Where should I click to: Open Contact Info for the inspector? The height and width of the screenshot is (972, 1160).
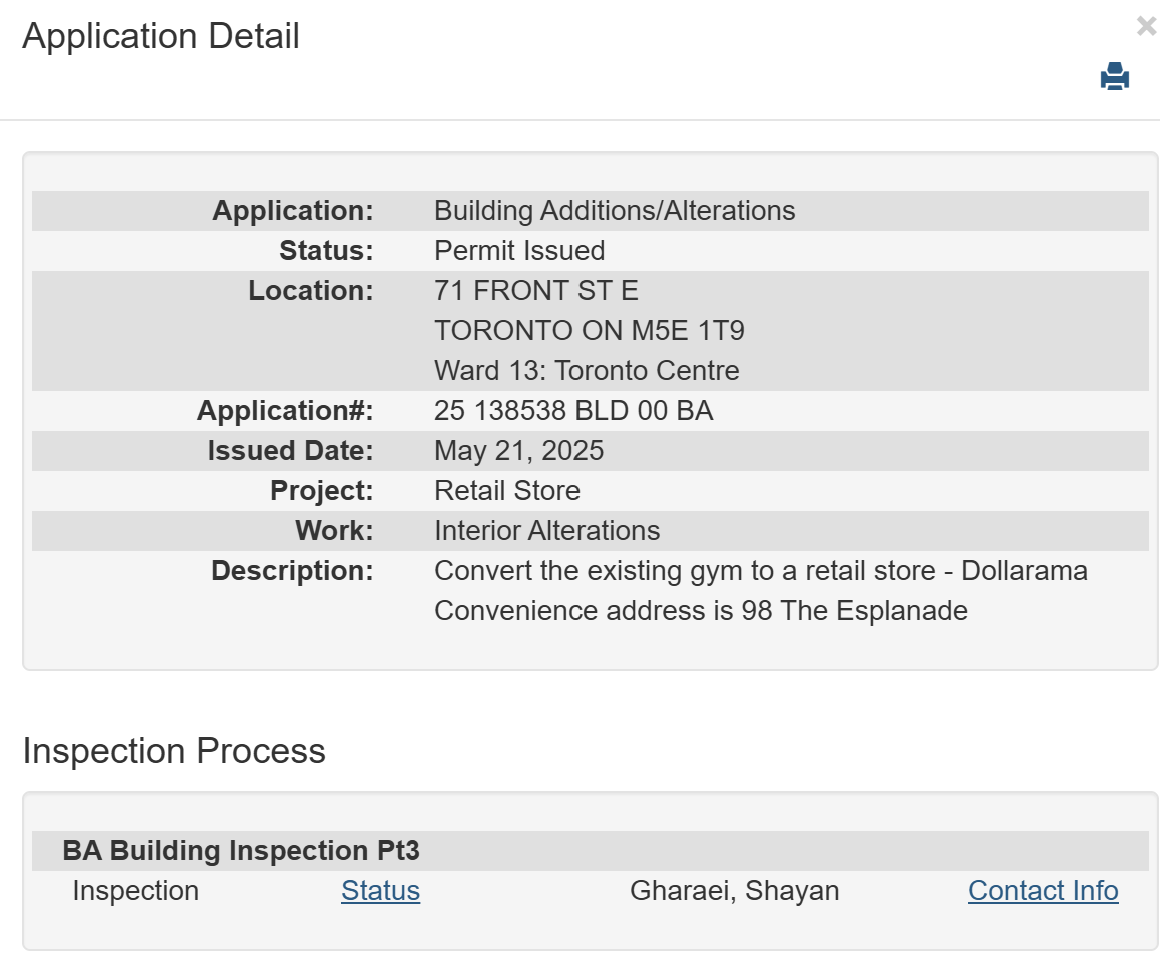[x=1043, y=891]
